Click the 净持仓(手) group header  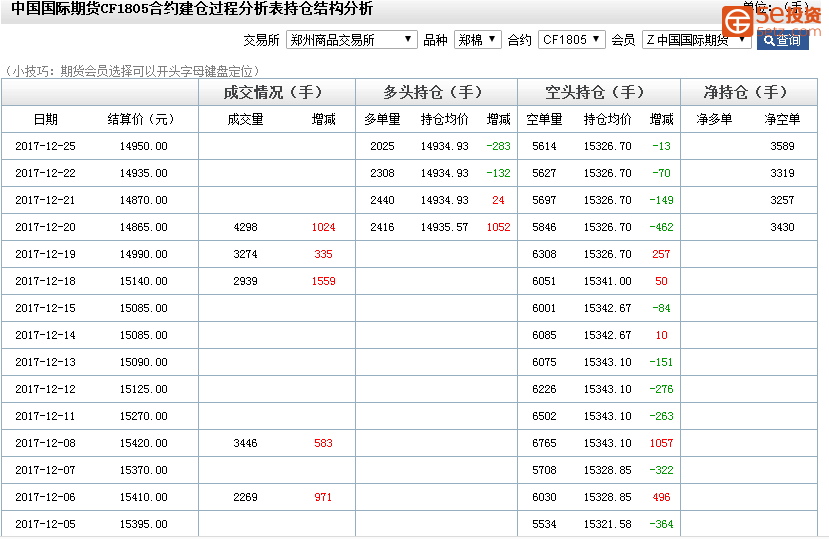click(x=749, y=93)
